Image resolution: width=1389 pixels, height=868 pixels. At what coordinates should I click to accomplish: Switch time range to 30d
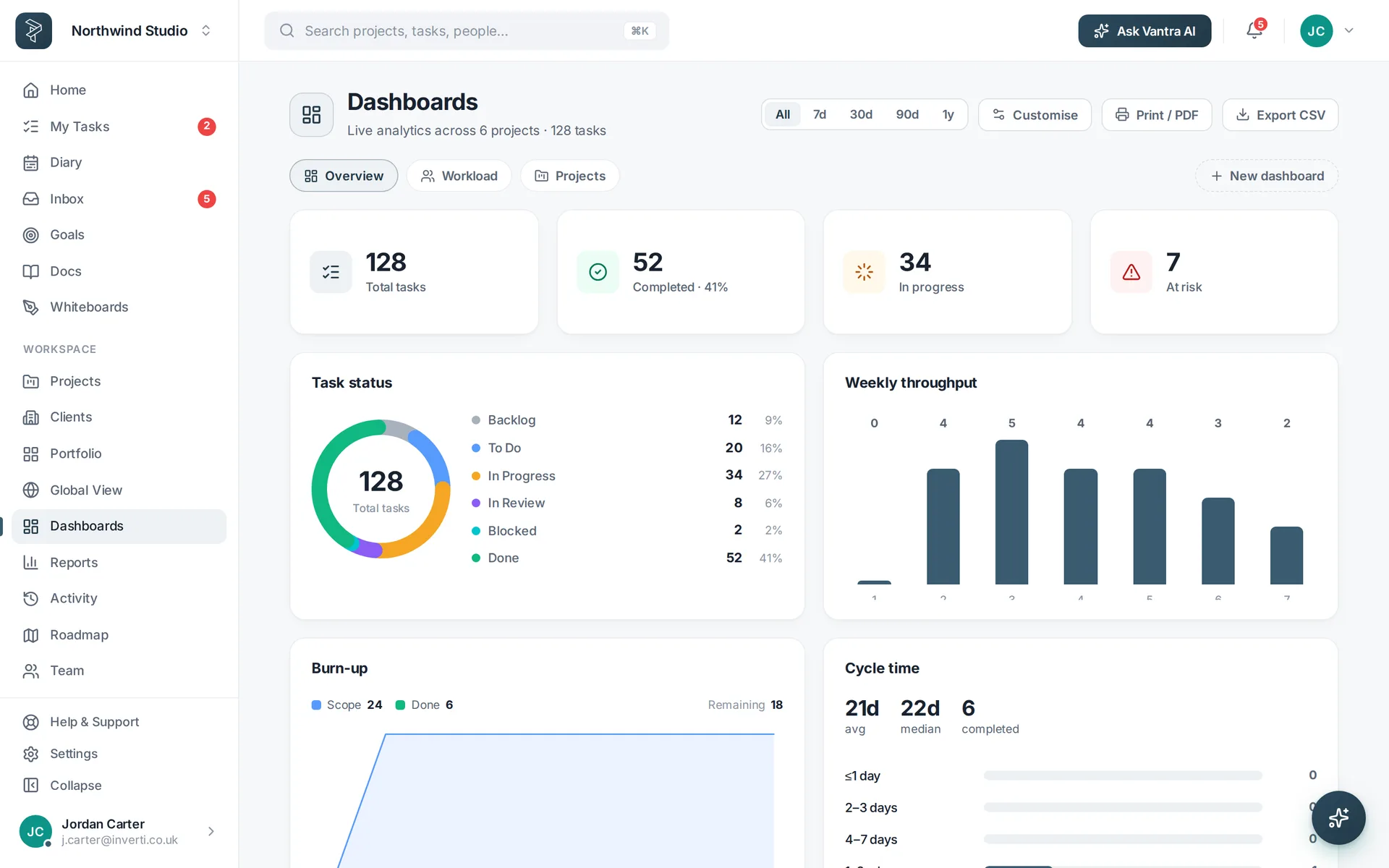coord(861,114)
